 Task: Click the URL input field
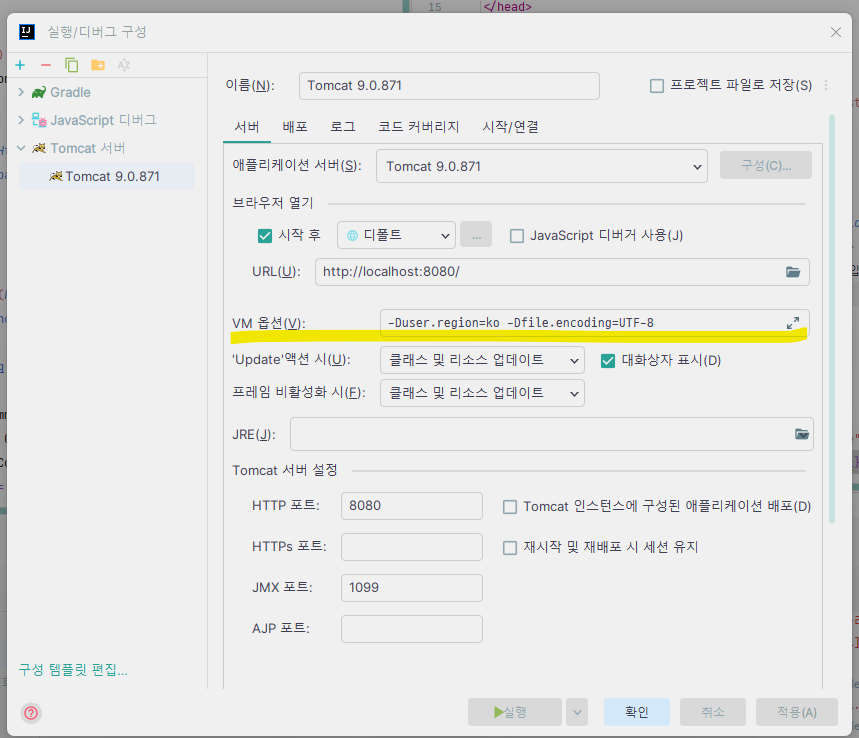point(562,272)
